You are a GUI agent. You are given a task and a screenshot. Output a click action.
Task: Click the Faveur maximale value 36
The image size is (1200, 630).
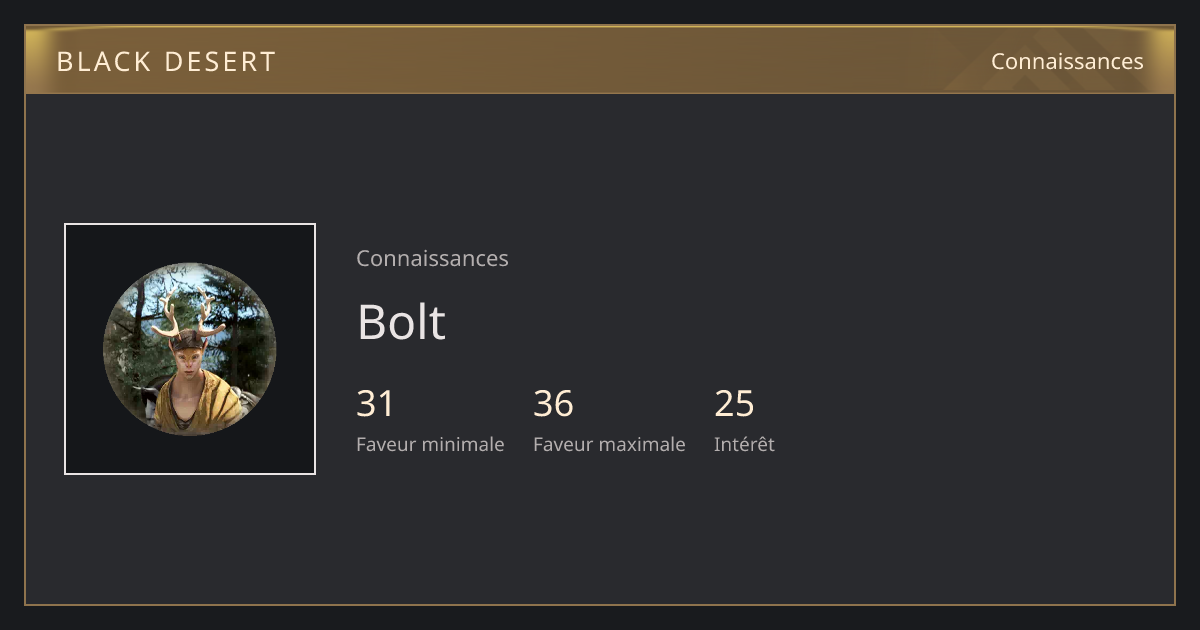[553, 404]
